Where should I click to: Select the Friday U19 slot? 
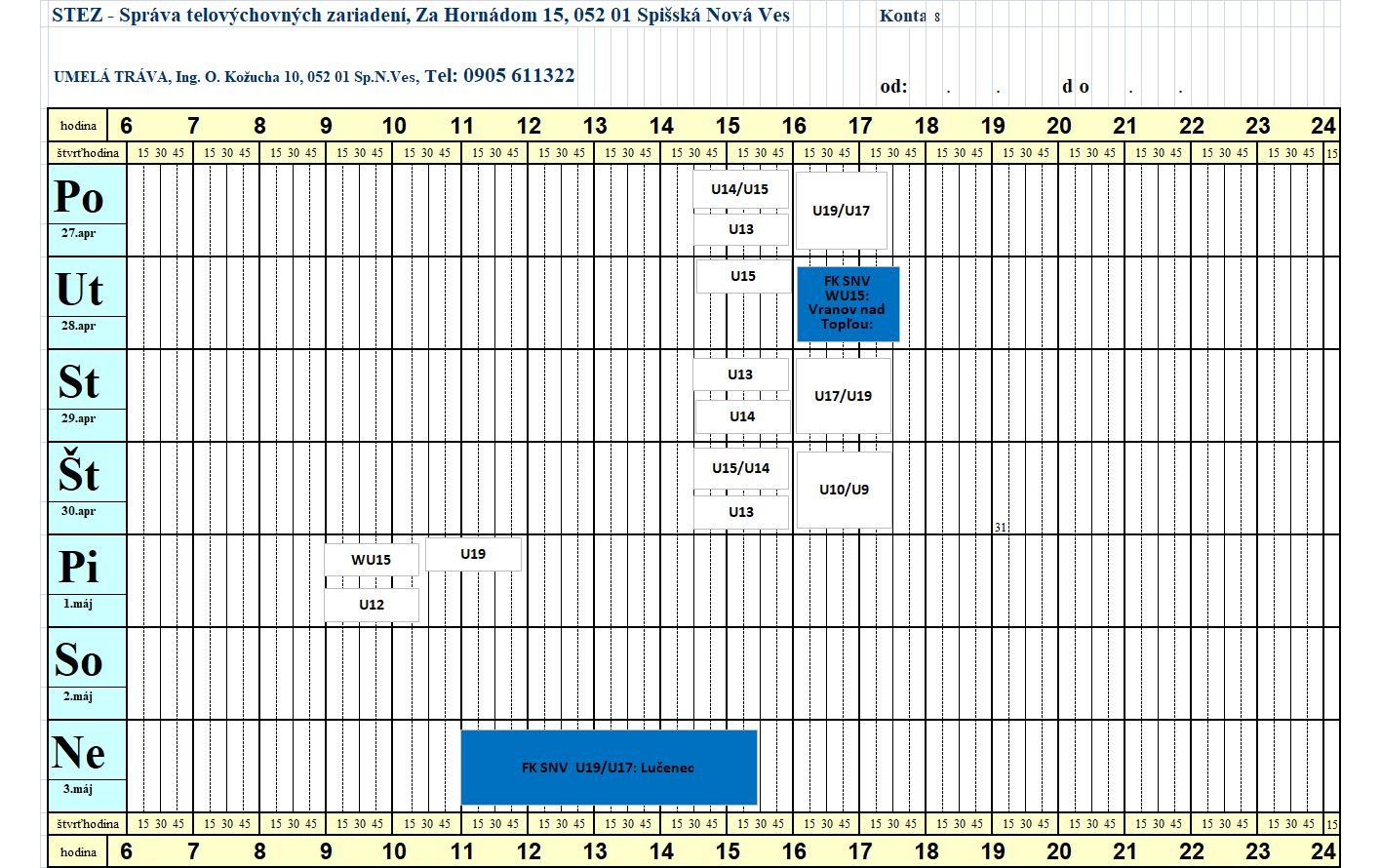pos(473,554)
